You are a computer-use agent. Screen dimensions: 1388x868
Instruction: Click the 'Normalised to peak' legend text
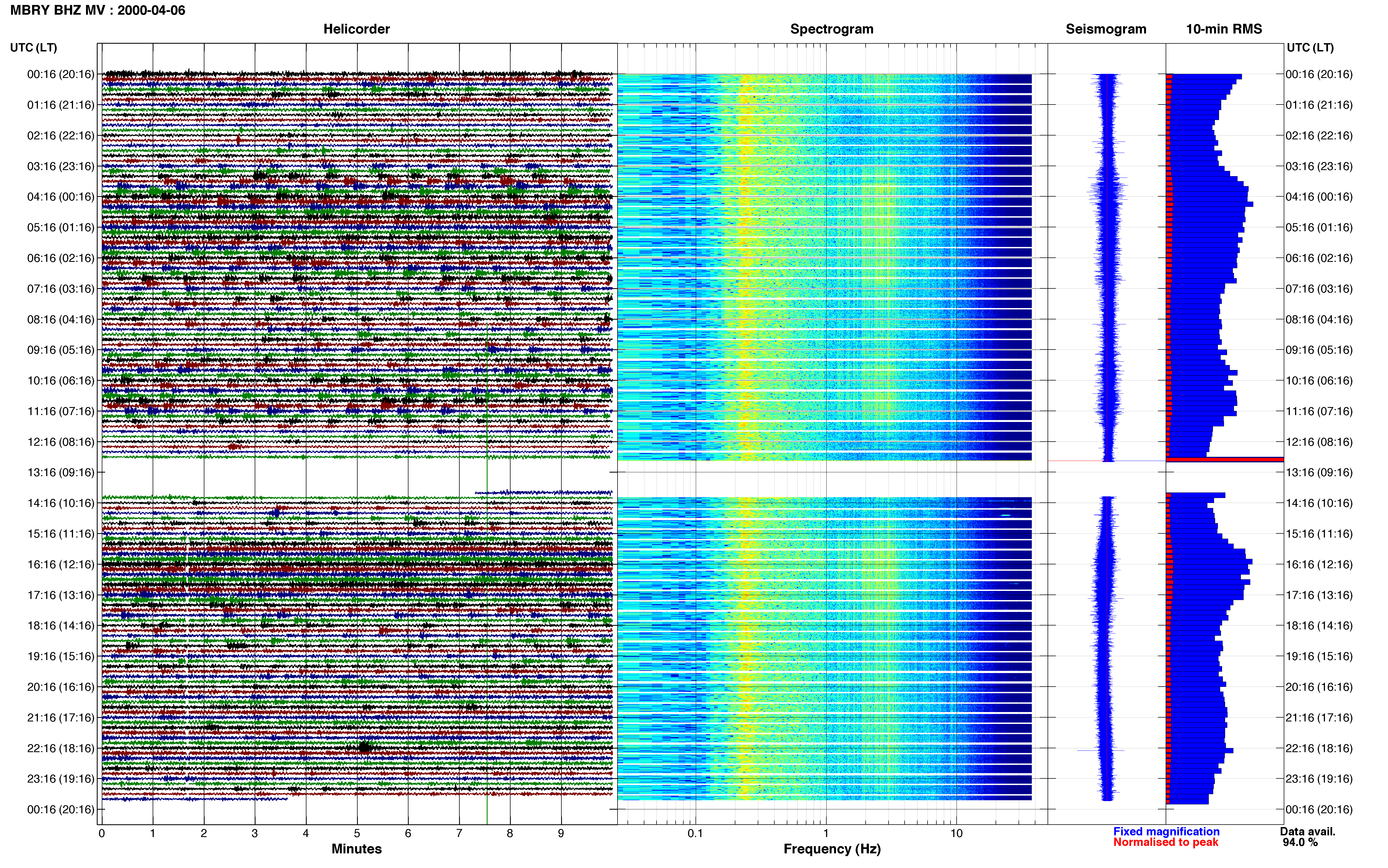coord(1165,842)
